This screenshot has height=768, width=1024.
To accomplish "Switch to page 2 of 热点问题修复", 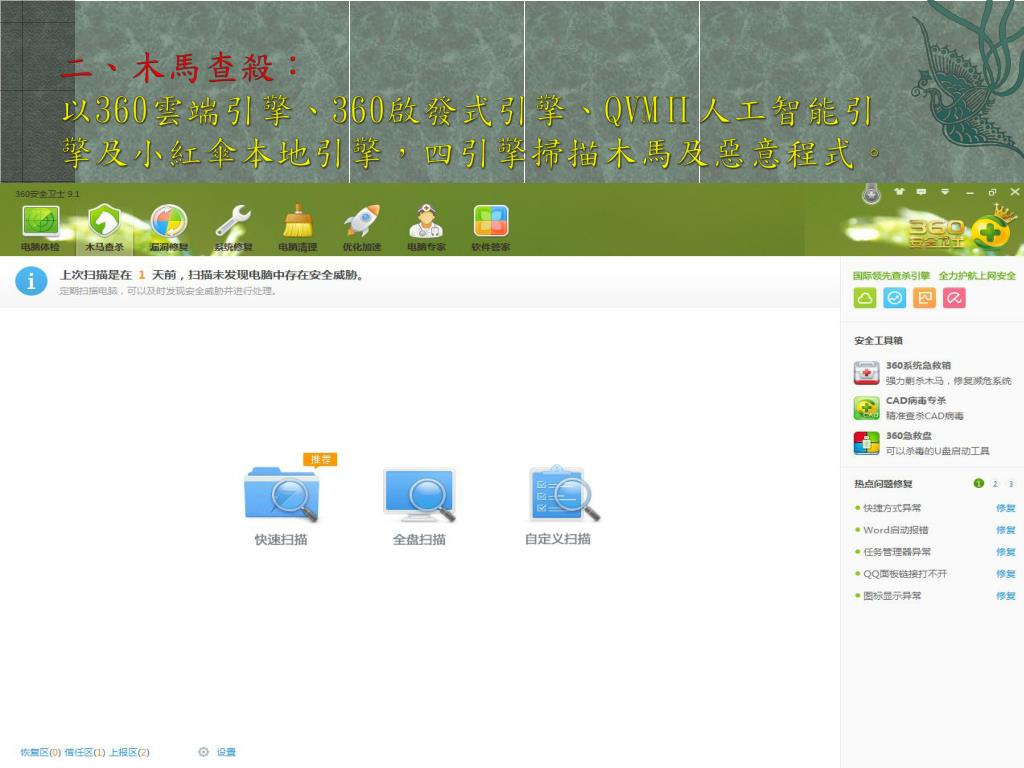I will pos(995,484).
